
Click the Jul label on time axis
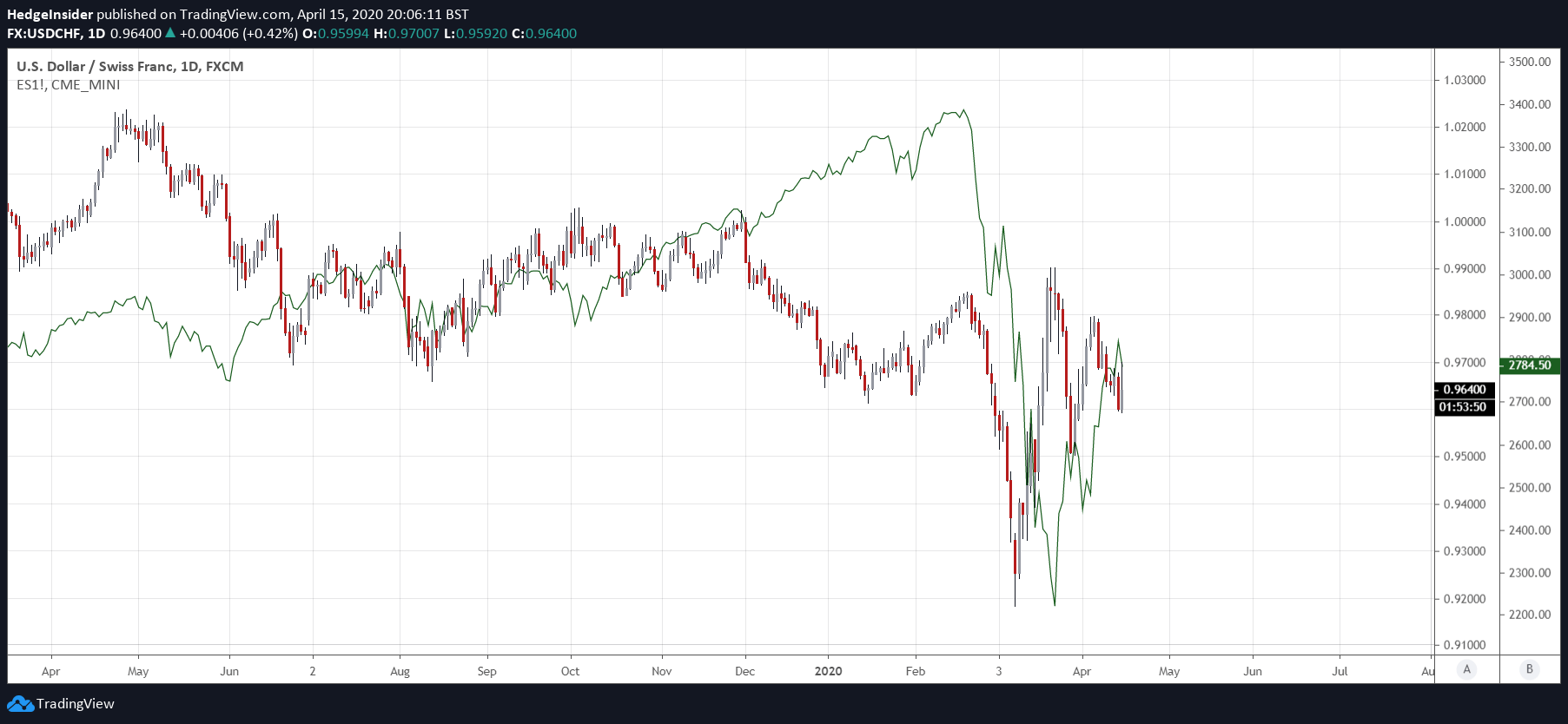[x=1340, y=671]
